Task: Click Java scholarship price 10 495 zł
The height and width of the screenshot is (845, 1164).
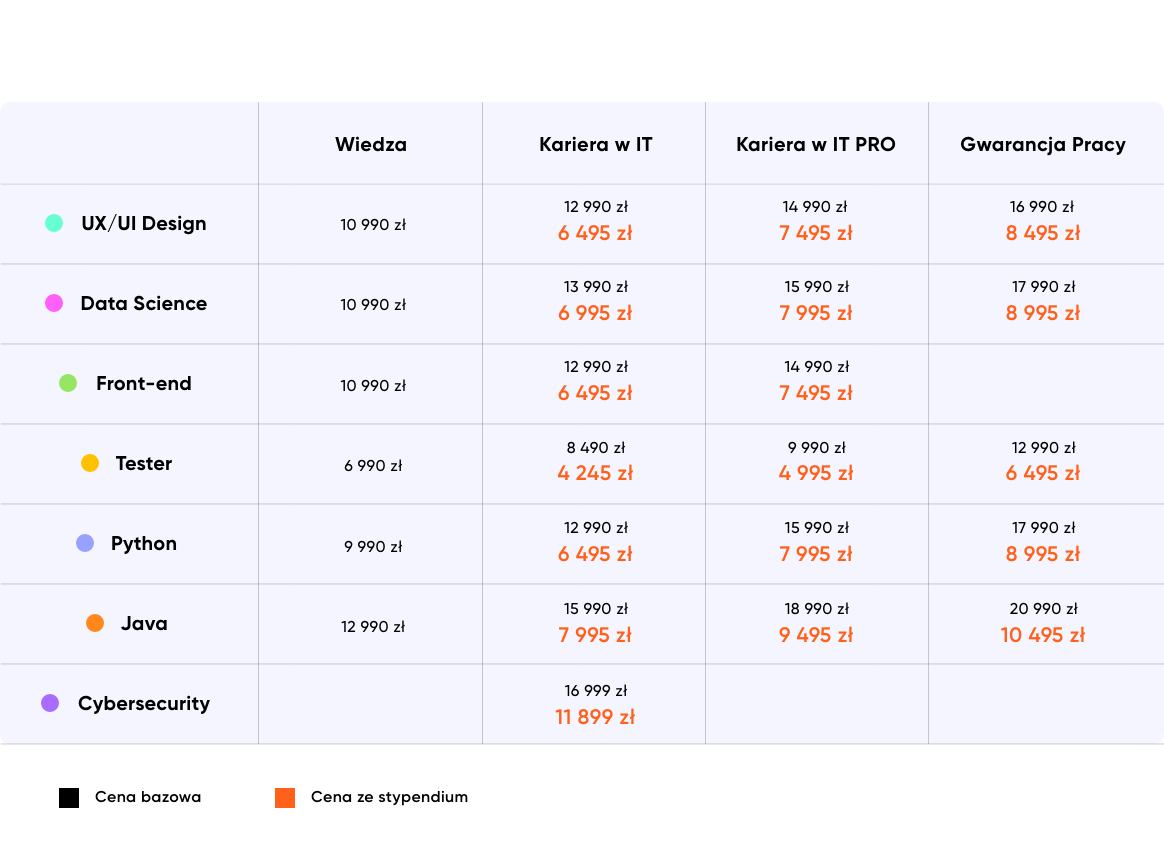Action: (1043, 636)
